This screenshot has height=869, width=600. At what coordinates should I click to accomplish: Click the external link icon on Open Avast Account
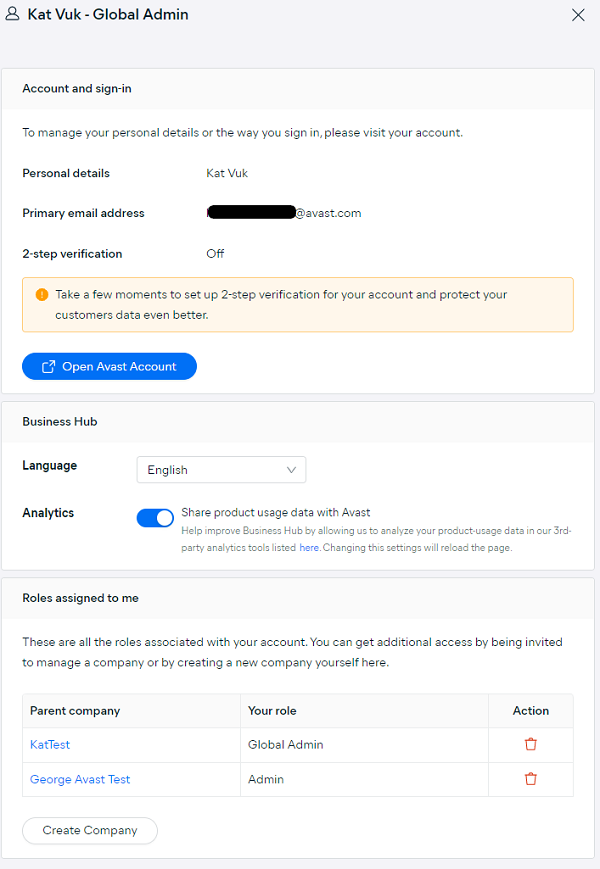click(x=49, y=366)
